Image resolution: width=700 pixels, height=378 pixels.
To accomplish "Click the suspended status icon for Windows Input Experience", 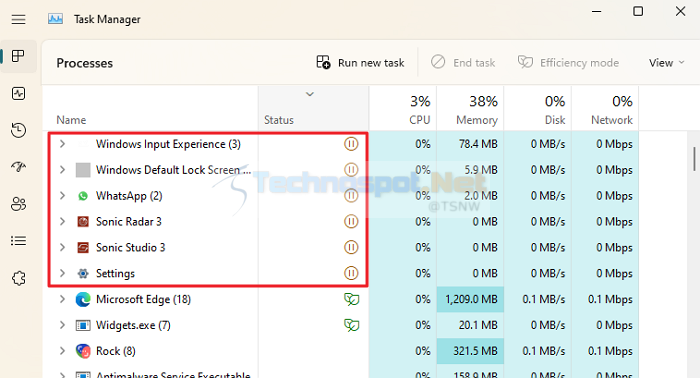I will click(351, 144).
